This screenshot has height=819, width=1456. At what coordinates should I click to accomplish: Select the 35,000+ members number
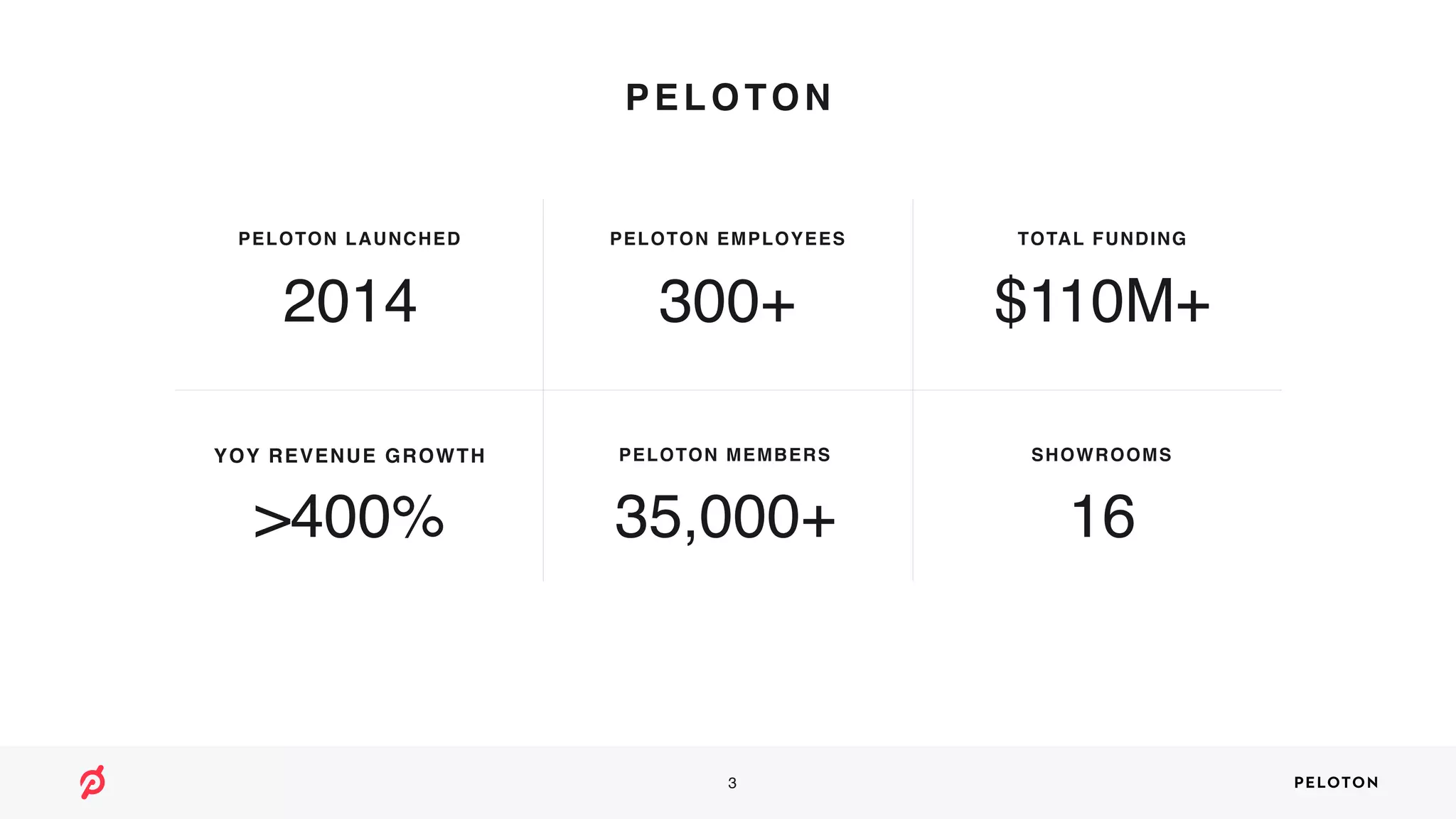point(725,518)
